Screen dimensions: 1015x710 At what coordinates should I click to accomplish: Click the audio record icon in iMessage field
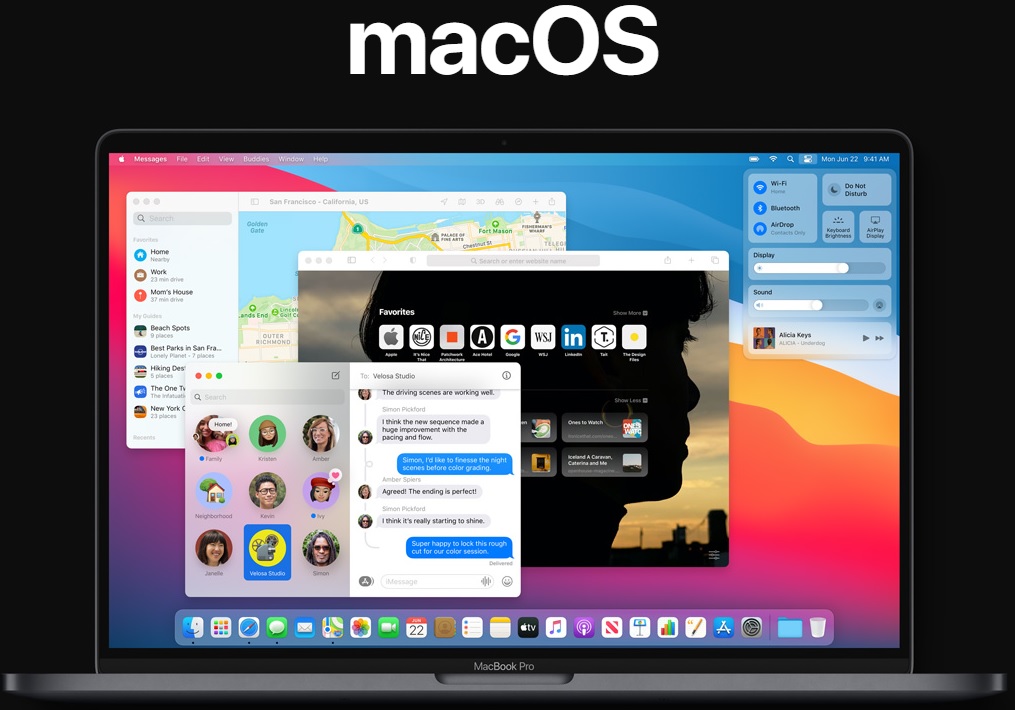coord(486,581)
